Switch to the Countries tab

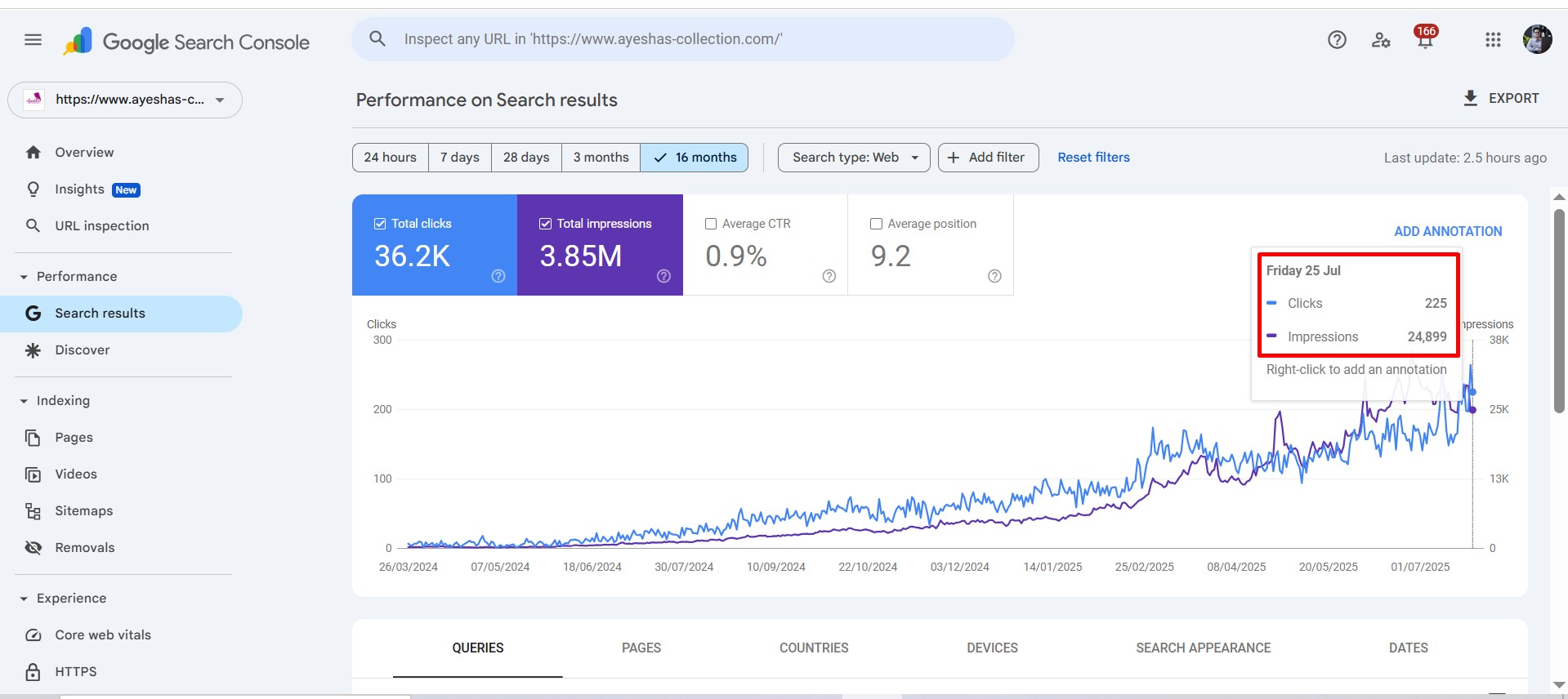click(x=814, y=648)
